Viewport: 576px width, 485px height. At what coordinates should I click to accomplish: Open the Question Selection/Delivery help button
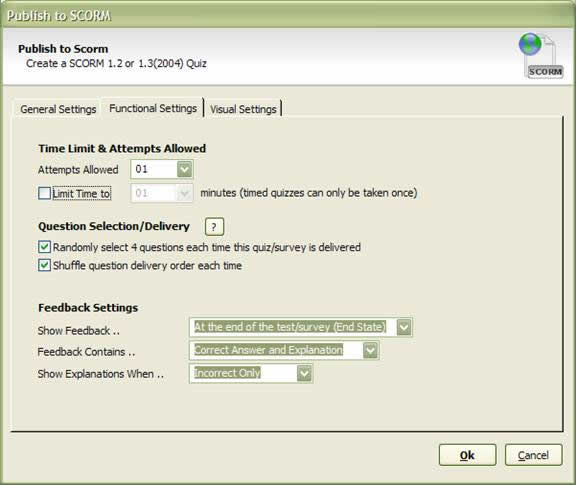[214, 226]
